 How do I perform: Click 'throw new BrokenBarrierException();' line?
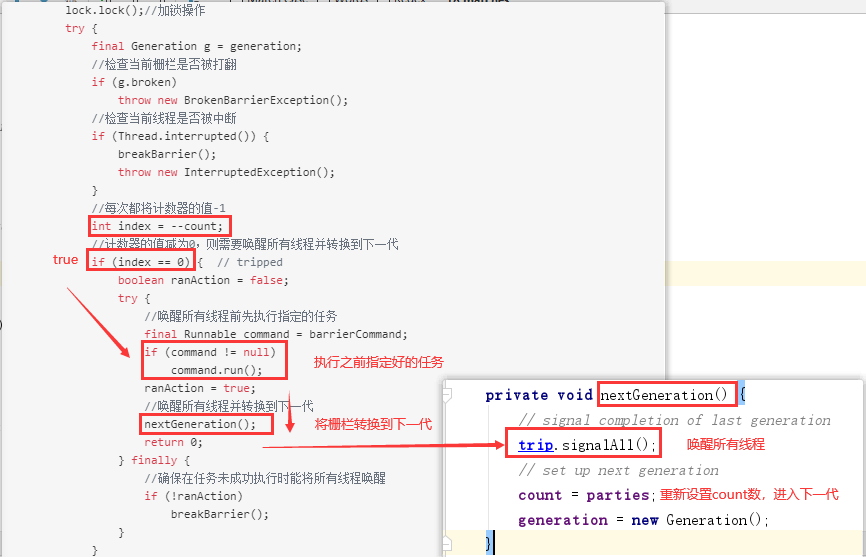(233, 100)
